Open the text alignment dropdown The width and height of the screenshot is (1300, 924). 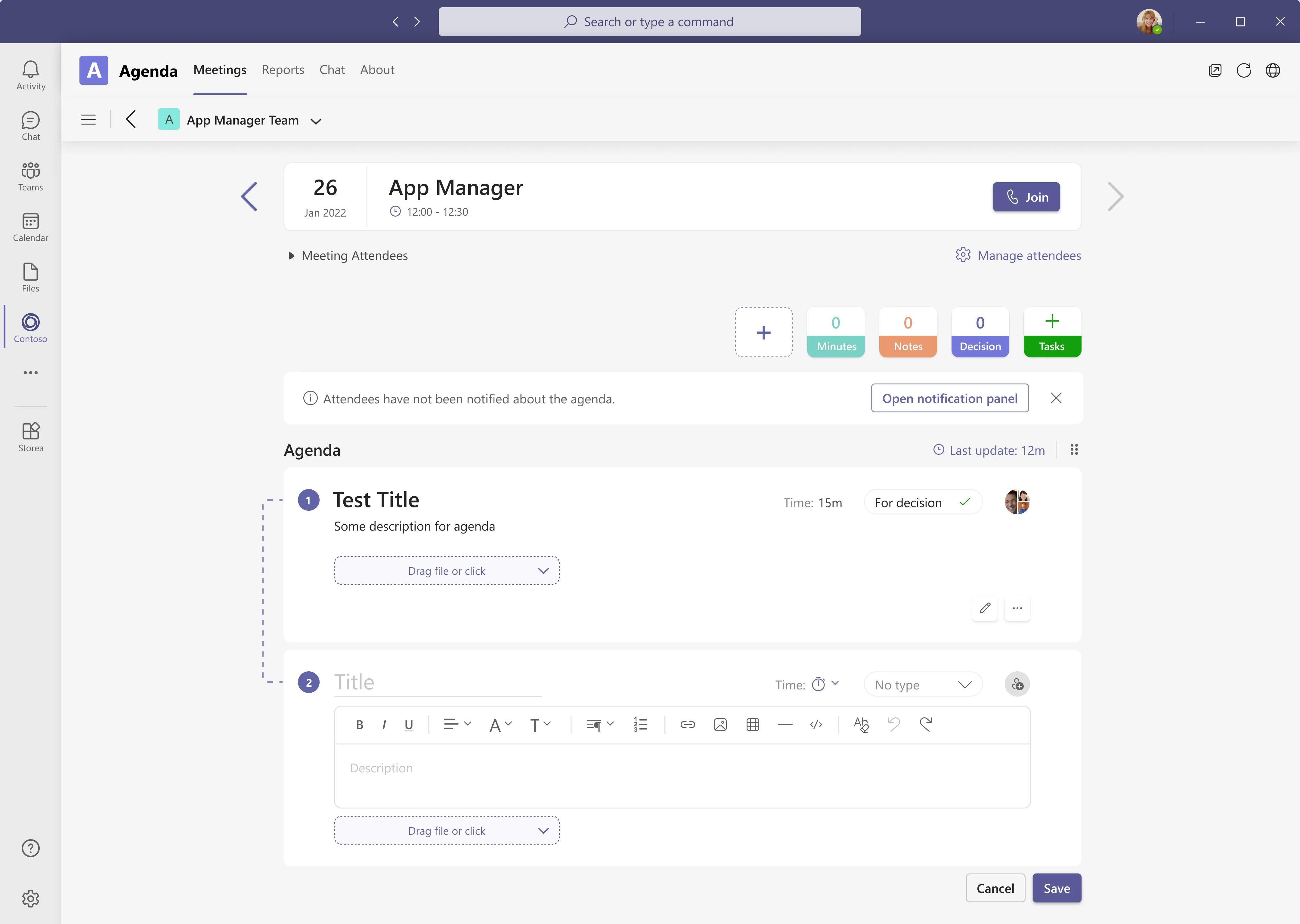coord(457,725)
